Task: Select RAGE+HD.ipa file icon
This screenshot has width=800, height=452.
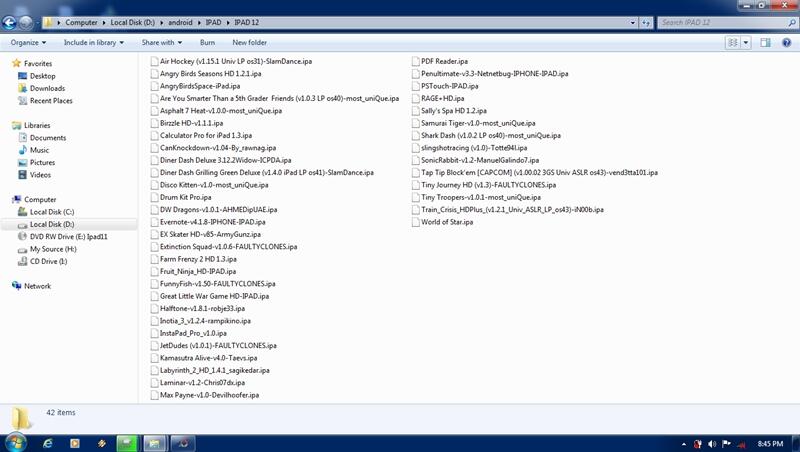Action: 416,98
